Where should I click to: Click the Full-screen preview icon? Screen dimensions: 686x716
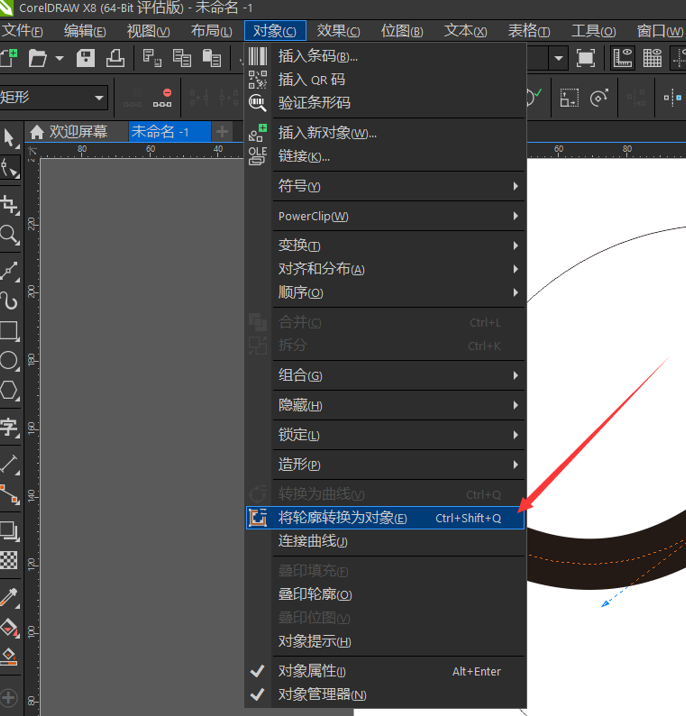coord(586,58)
